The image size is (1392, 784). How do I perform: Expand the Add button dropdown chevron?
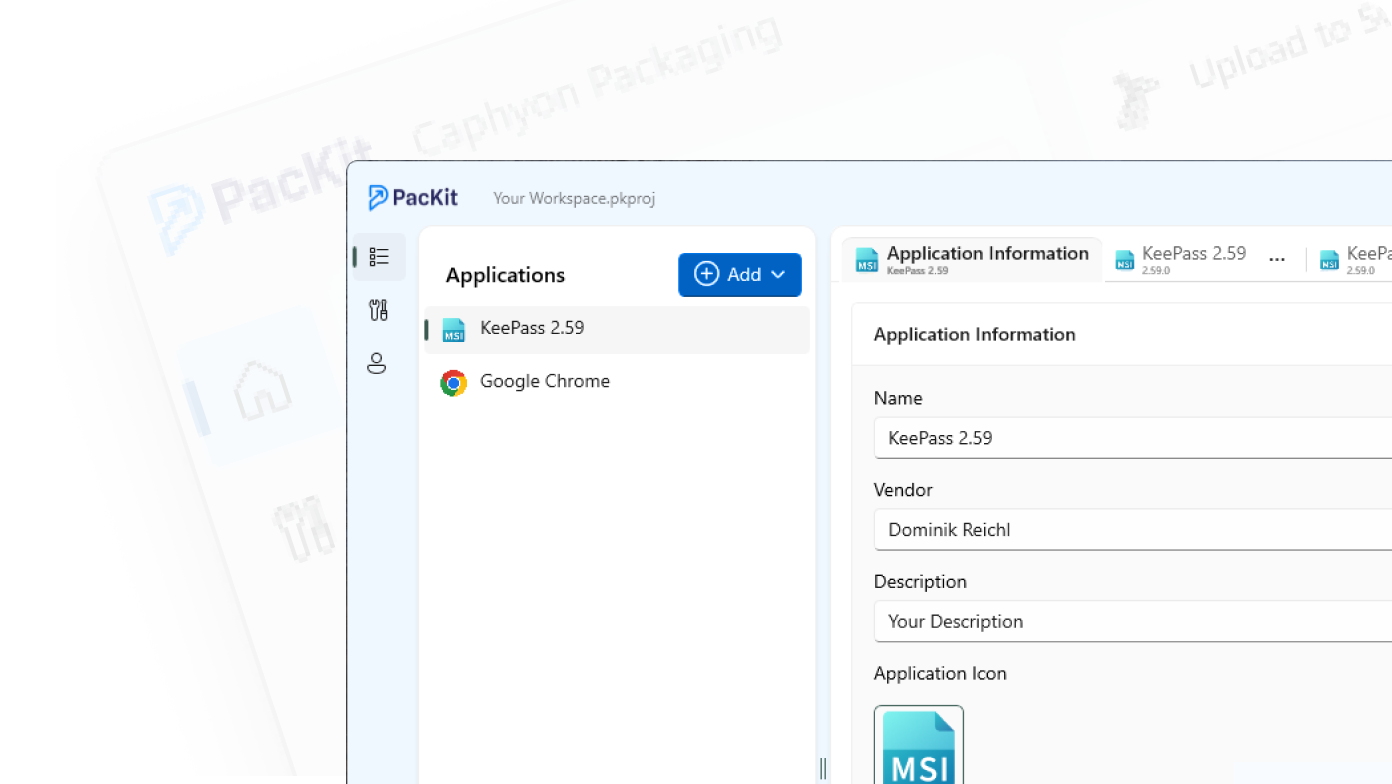click(x=779, y=275)
